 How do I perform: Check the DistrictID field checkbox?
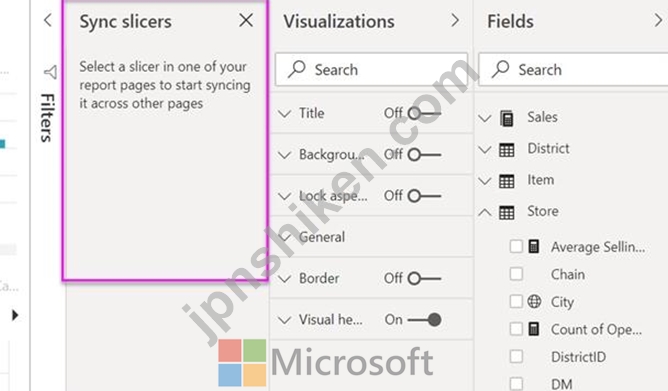tap(516, 356)
